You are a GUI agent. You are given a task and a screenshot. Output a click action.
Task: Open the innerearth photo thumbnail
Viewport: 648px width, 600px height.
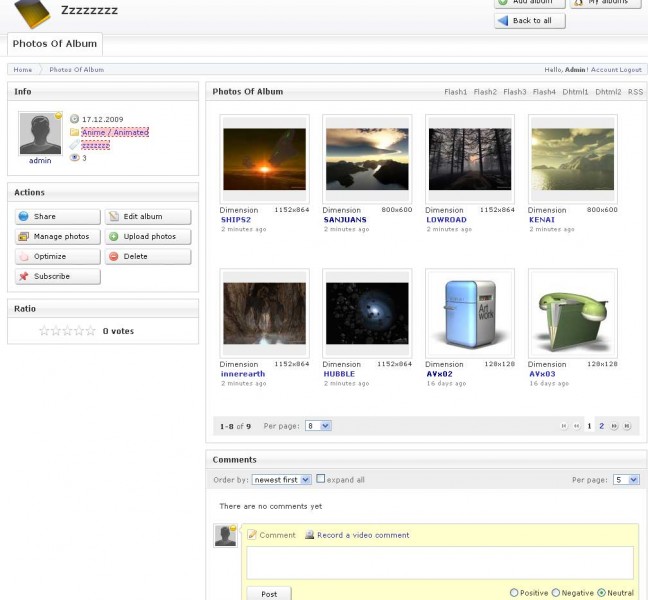pos(264,313)
